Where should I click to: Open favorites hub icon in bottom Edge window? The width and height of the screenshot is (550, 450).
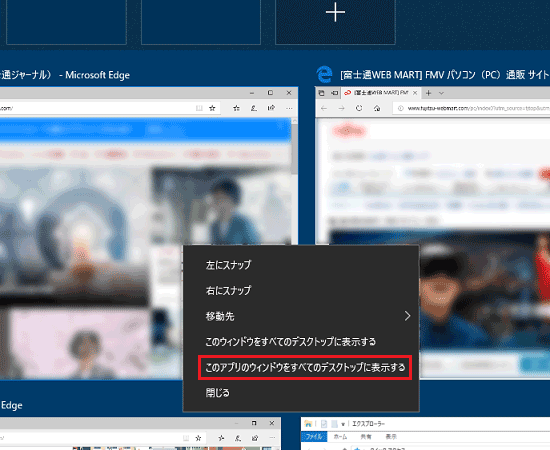pyautogui.click(x=221, y=438)
